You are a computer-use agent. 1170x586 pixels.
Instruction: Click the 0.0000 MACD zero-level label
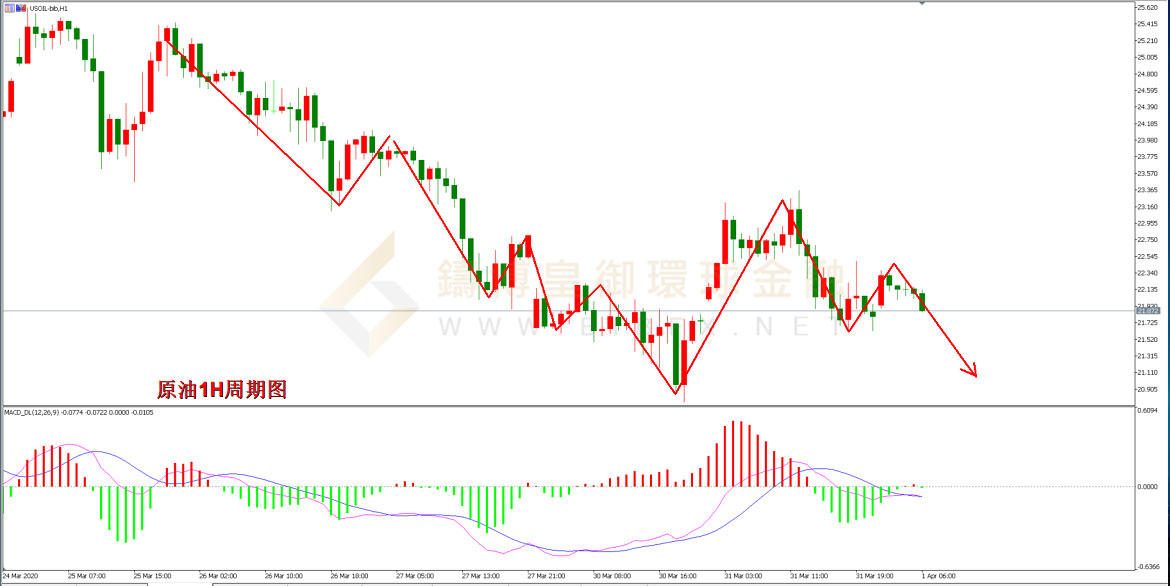click(x=1147, y=487)
